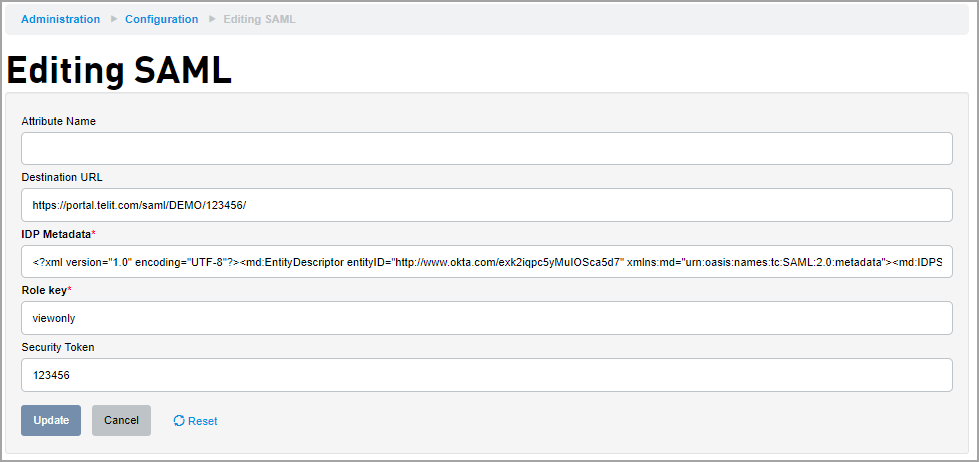This screenshot has width=979, height=462.
Task: Click the Attribute Name label
Action: coord(59,121)
